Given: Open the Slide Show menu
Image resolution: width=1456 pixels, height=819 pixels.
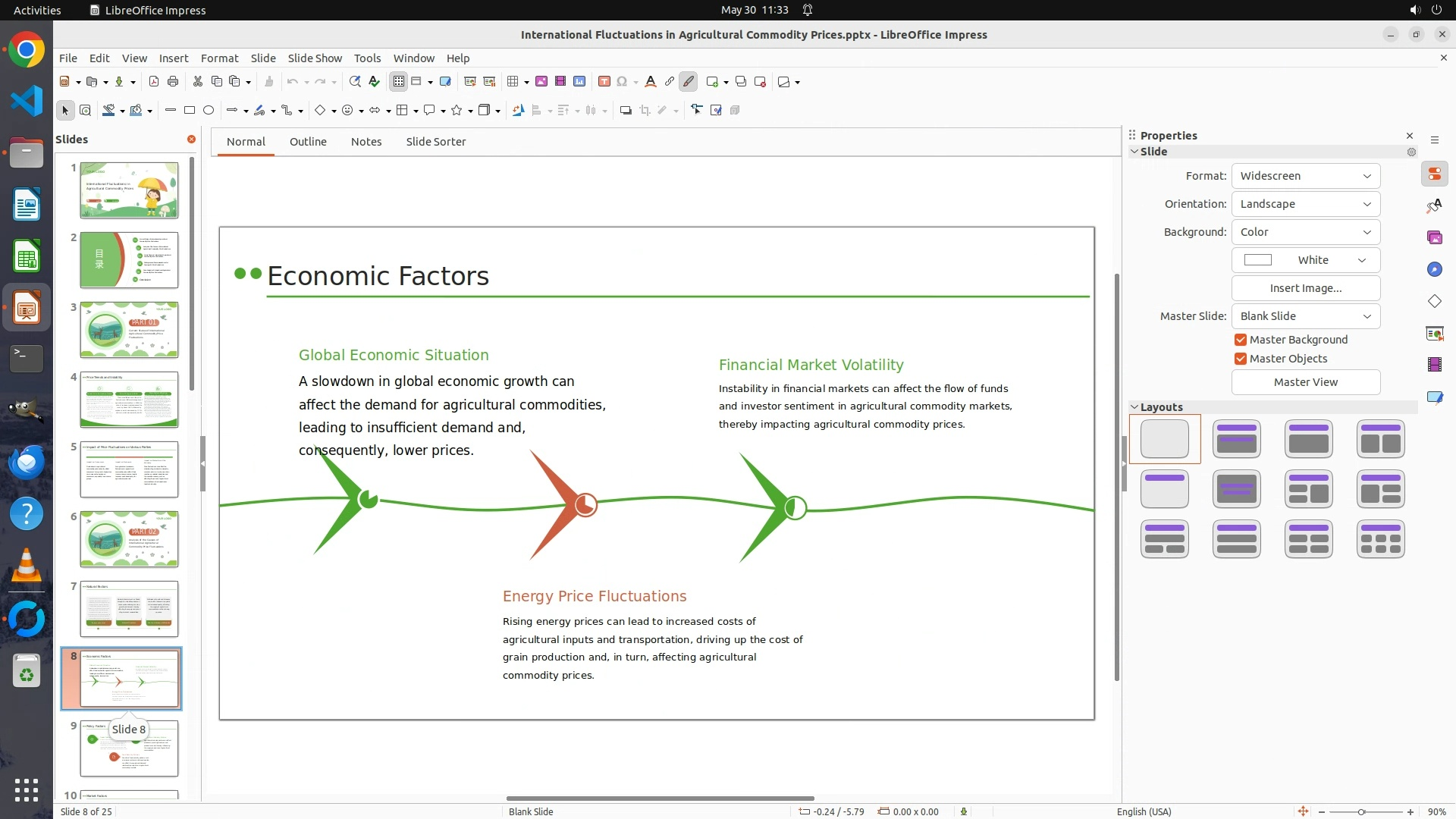Looking at the screenshot, I should 314,58.
